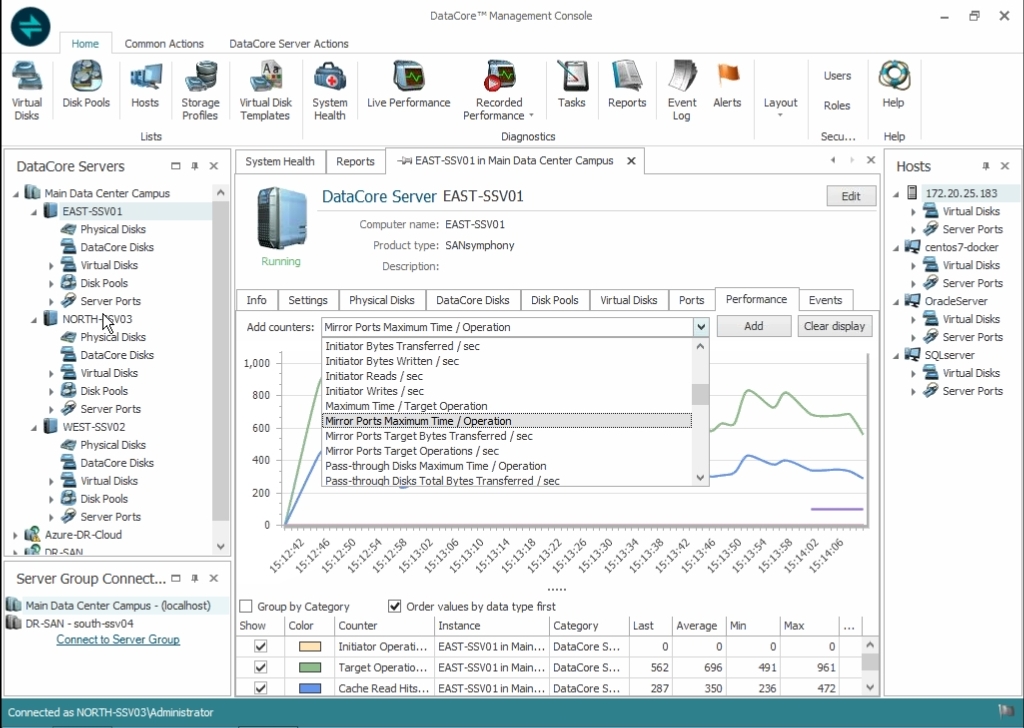The image size is (1024, 728).
Task: Switch to DataCore Server Actions tab
Action: pos(289,44)
